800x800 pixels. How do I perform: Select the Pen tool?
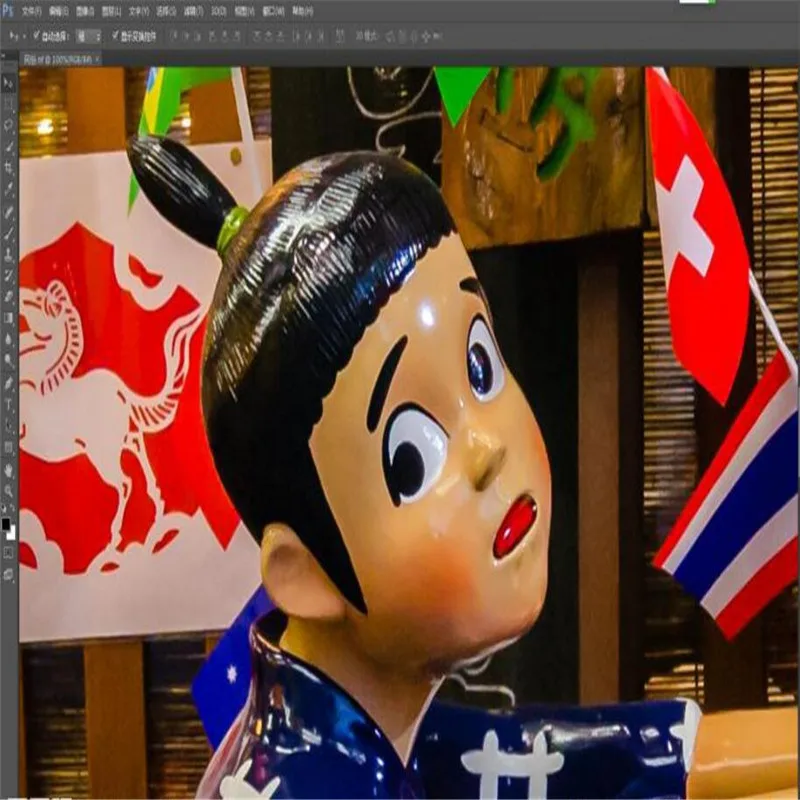[9, 383]
